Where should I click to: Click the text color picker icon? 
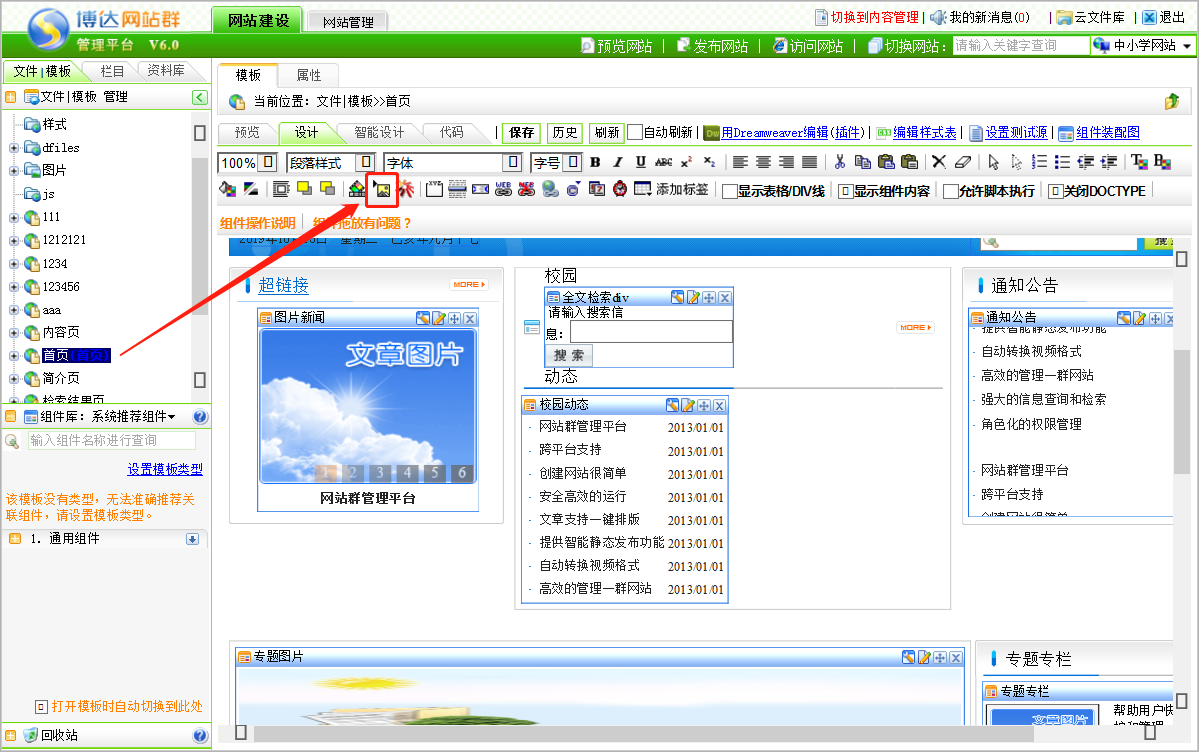coord(1139,162)
